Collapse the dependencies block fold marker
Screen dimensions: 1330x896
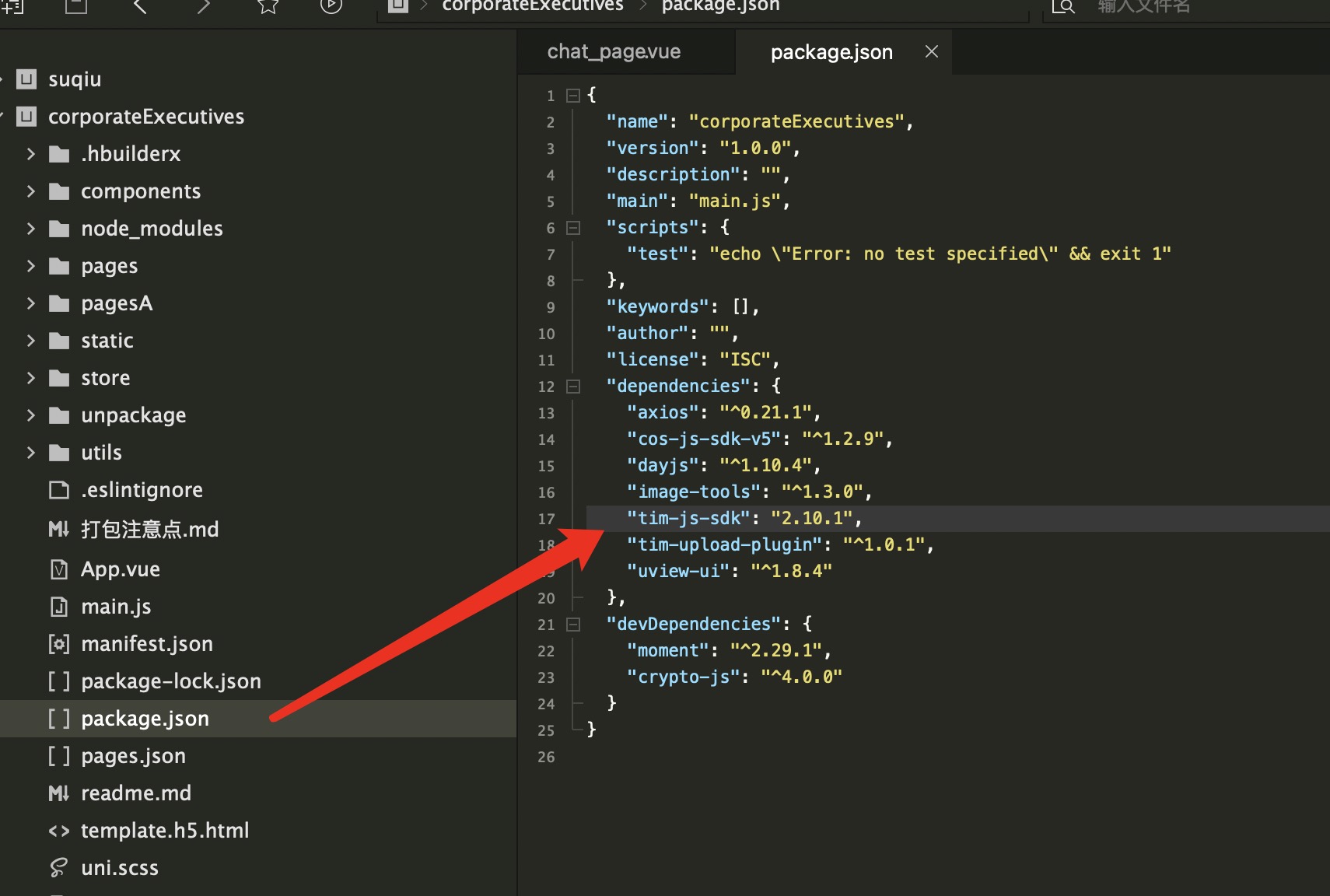click(573, 387)
